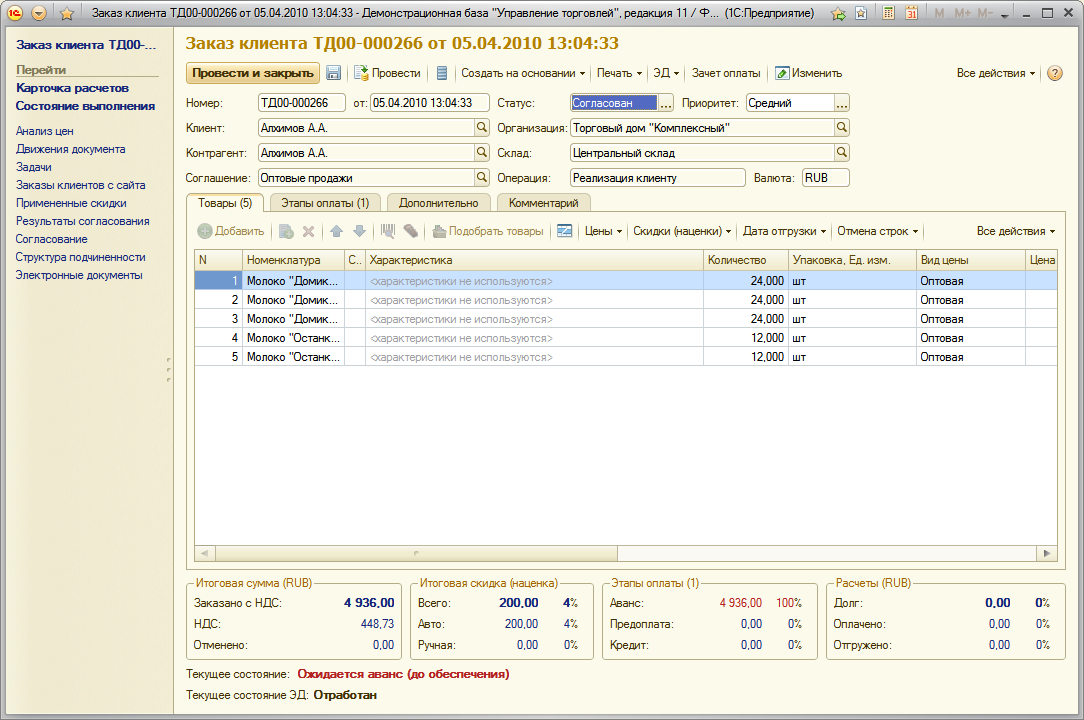Open the Печать dropdown menu

pos(619,73)
